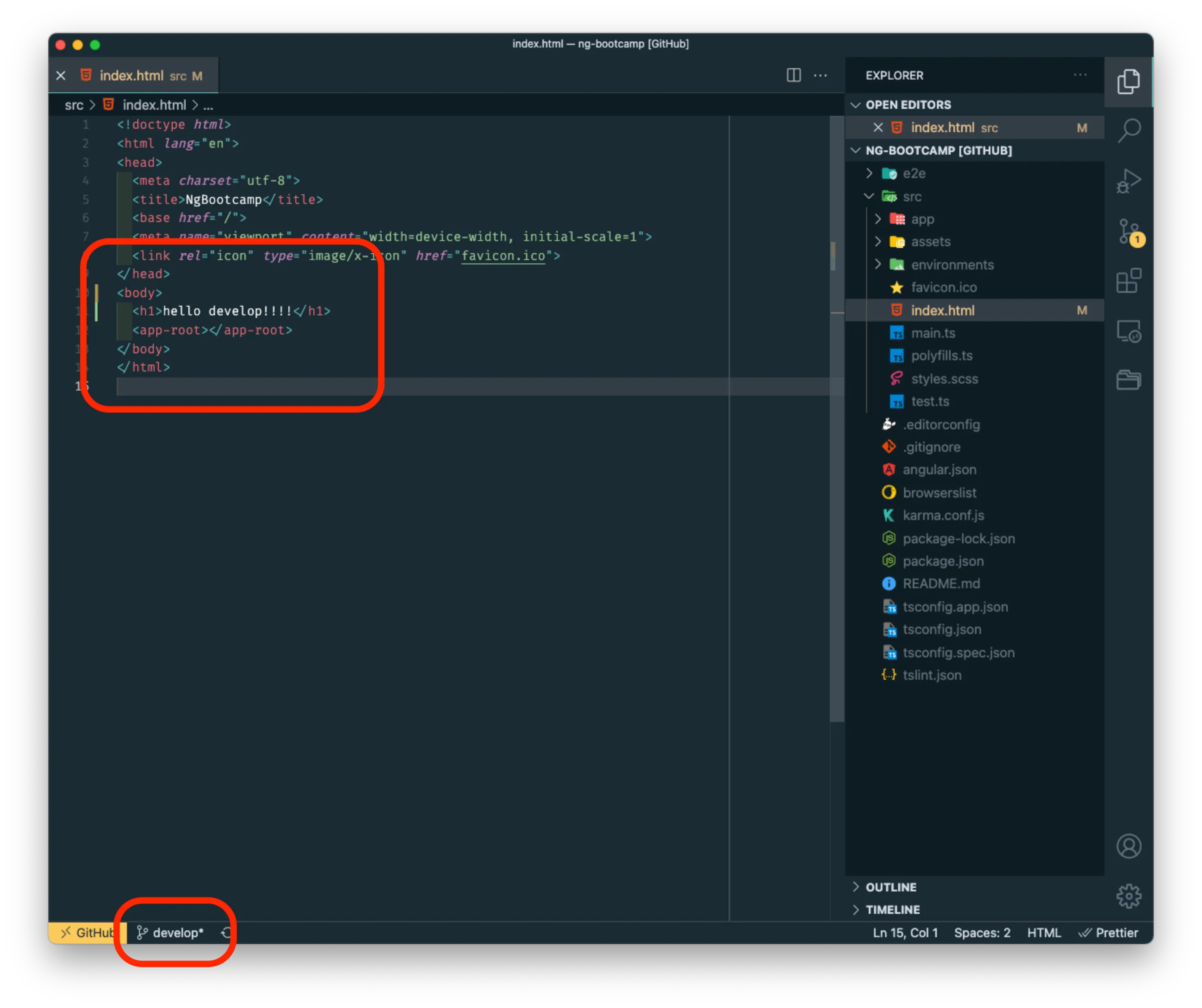Open package-lock.json file
Viewport: 1202px width, 1008px height.
[974, 539]
